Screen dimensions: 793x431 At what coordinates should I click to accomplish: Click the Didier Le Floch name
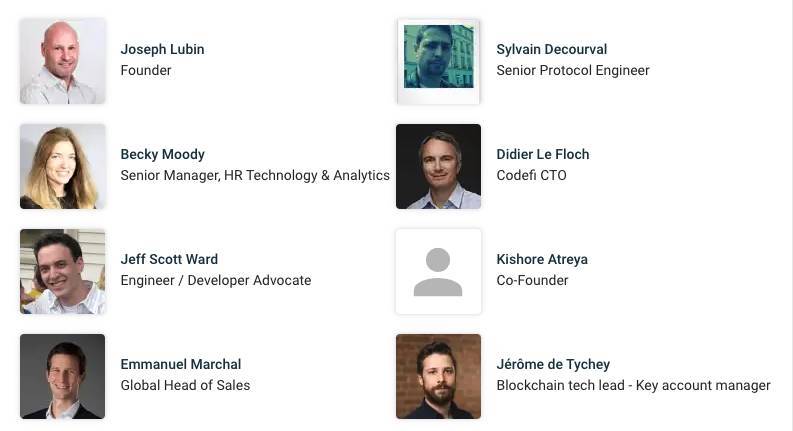[x=543, y=154]
